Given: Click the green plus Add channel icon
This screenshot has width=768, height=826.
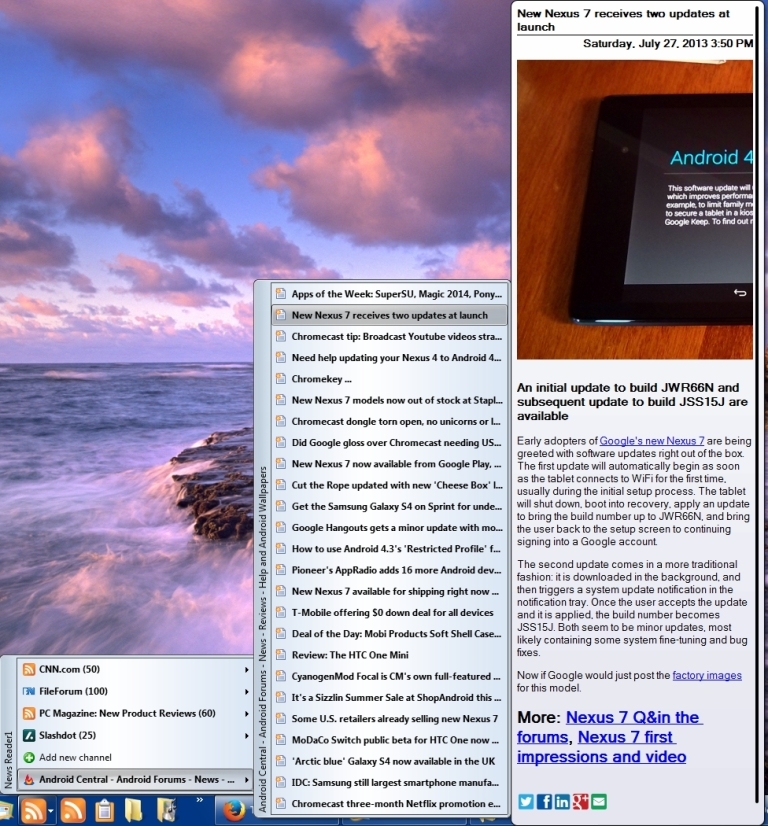Looking at the screenshot, I should (29, 758).
